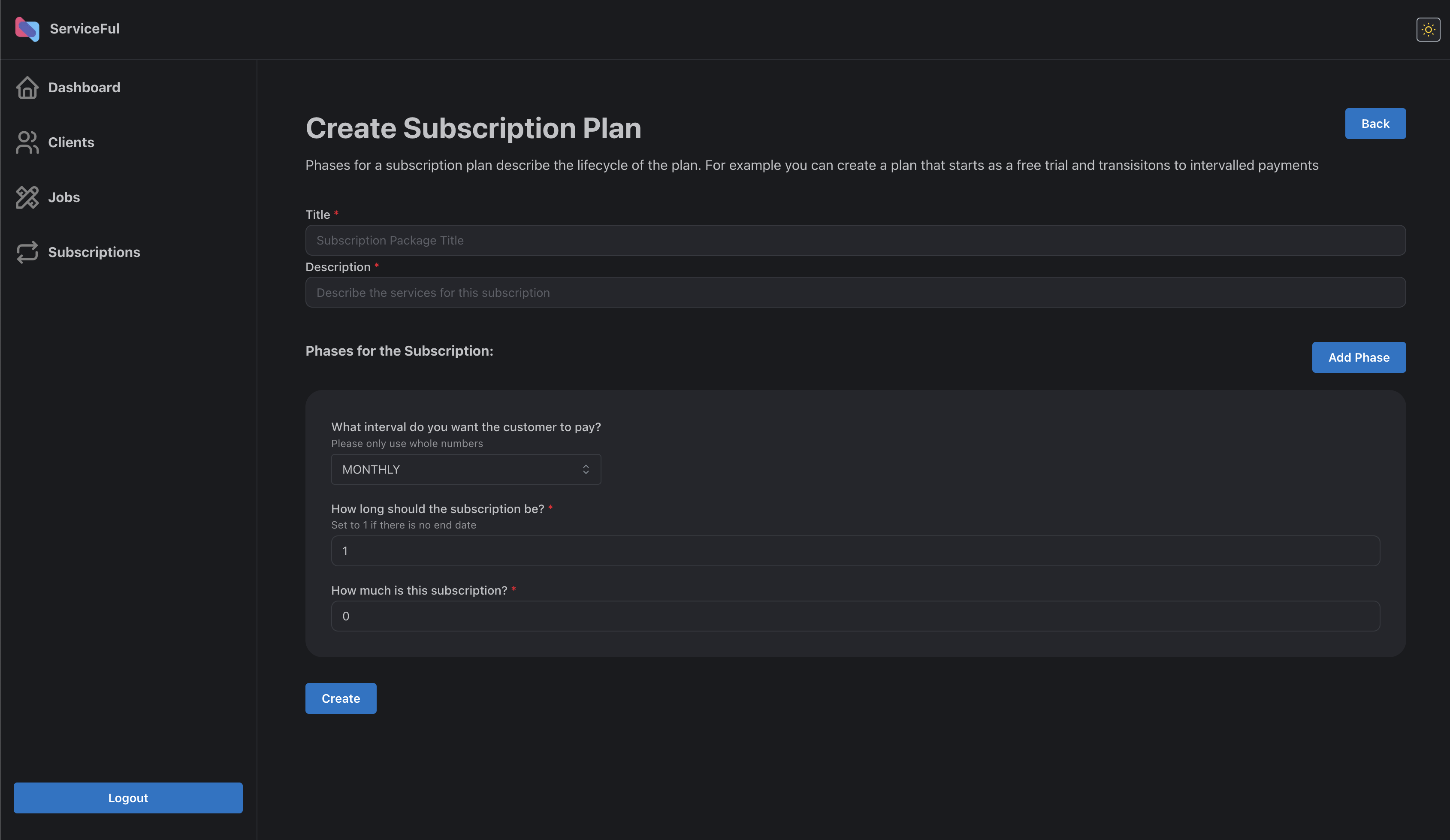Open Dashboard from the sidebar
This screenshot has height=840, width=1450.
(x=84, y=88)
